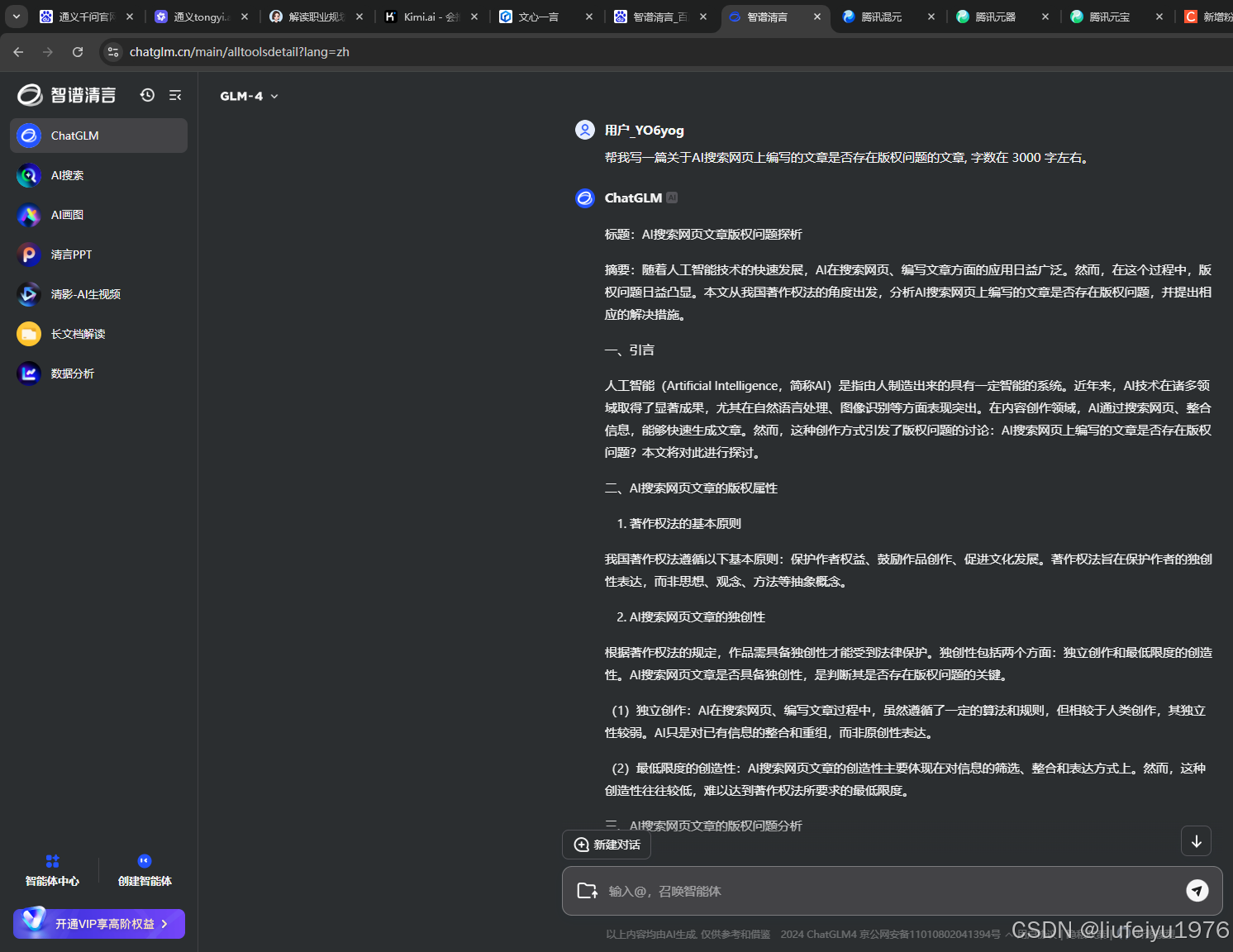The width and height of the screenshot is (1233, 952).
Task: View site information icon in address bar
Action: pyautogui.click(x=113, y=52)
